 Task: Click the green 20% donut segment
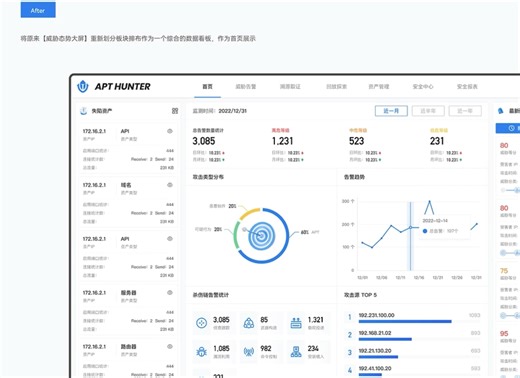236,235
